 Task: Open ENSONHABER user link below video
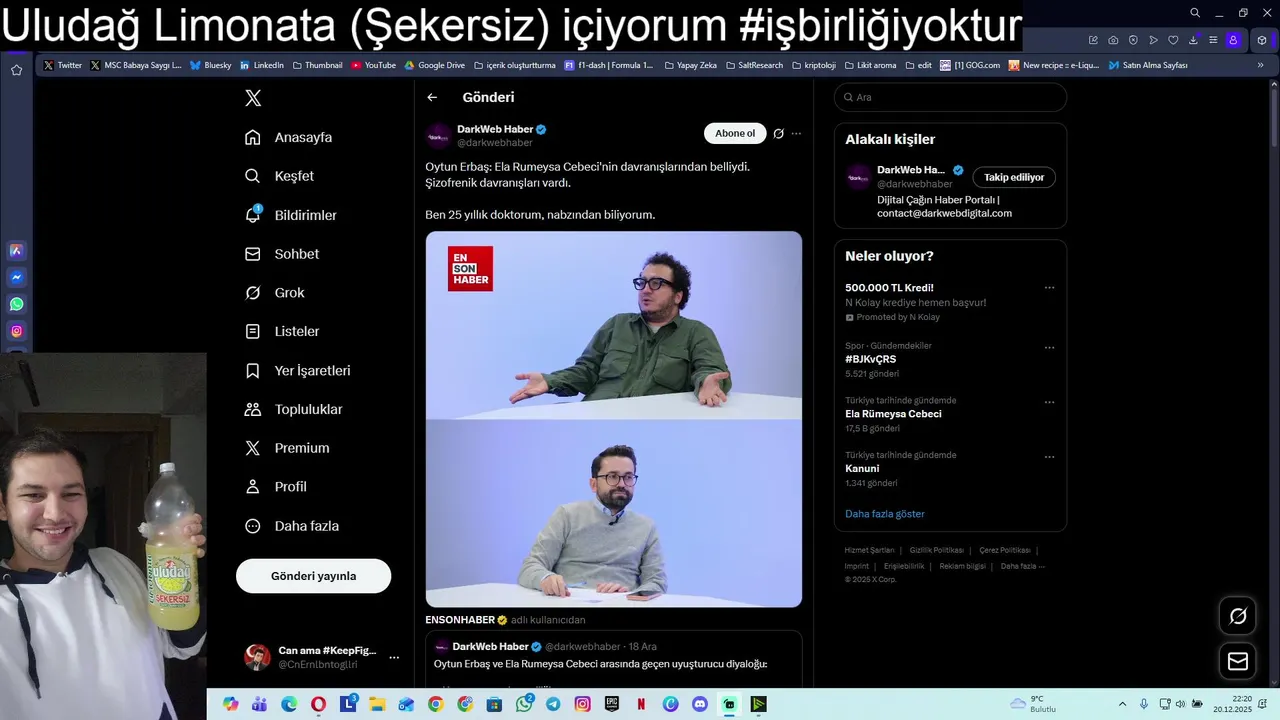pos(460,620)
